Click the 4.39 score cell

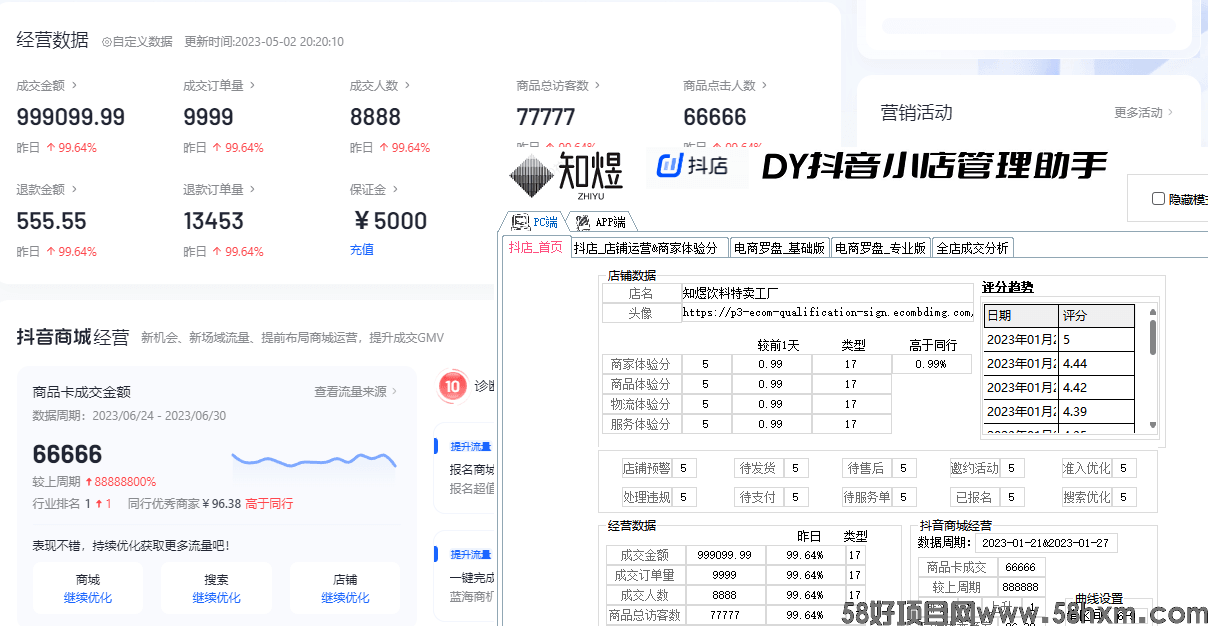coord(1097,411)
